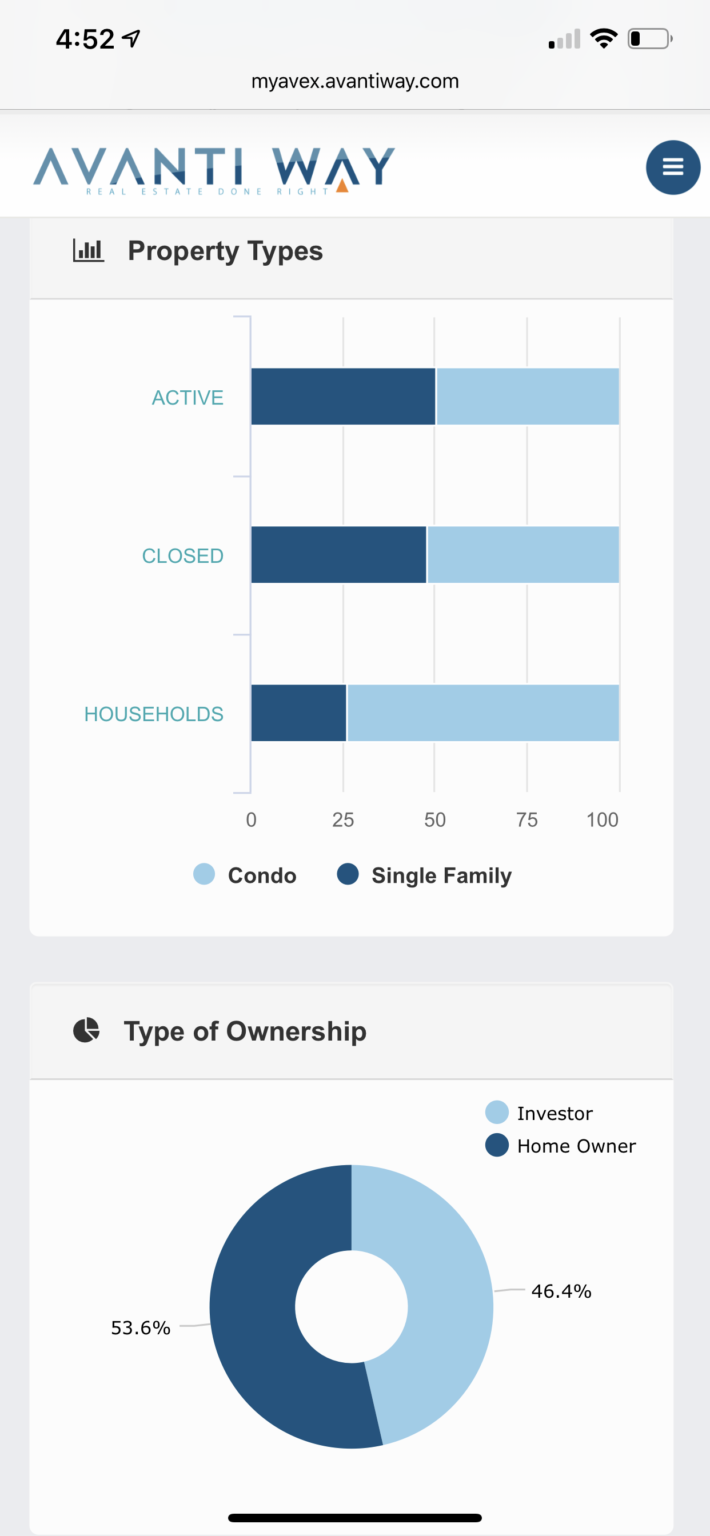Tap the Wi-Fi status icon
710x1536 pixels.
(x=603, y=39)
